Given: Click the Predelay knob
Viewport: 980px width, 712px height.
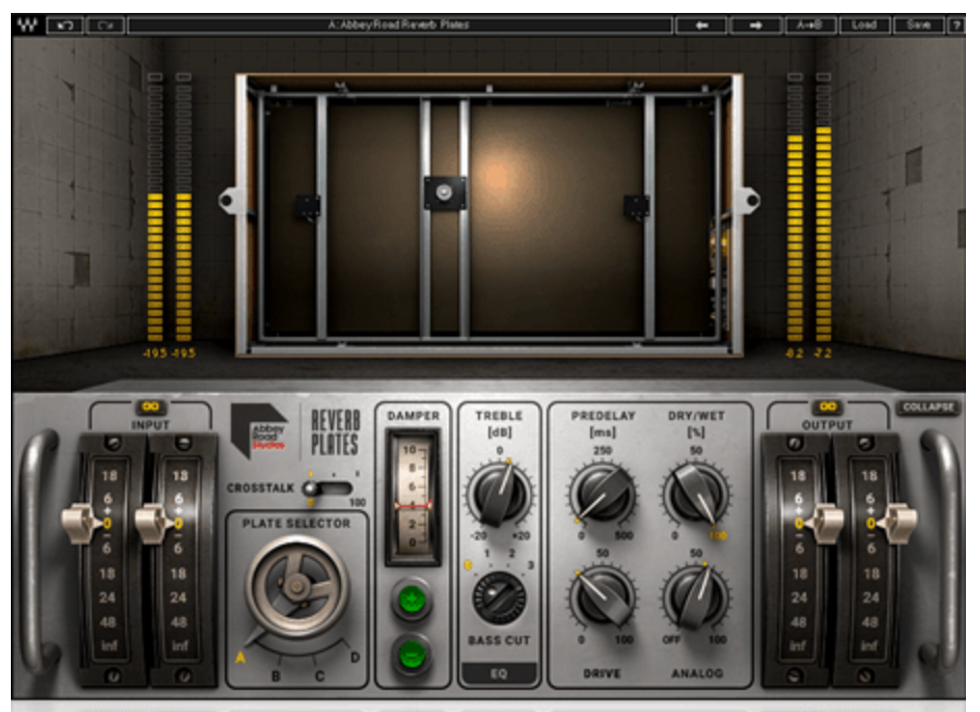Looking at the screenshot, I should tap(602, 494).
